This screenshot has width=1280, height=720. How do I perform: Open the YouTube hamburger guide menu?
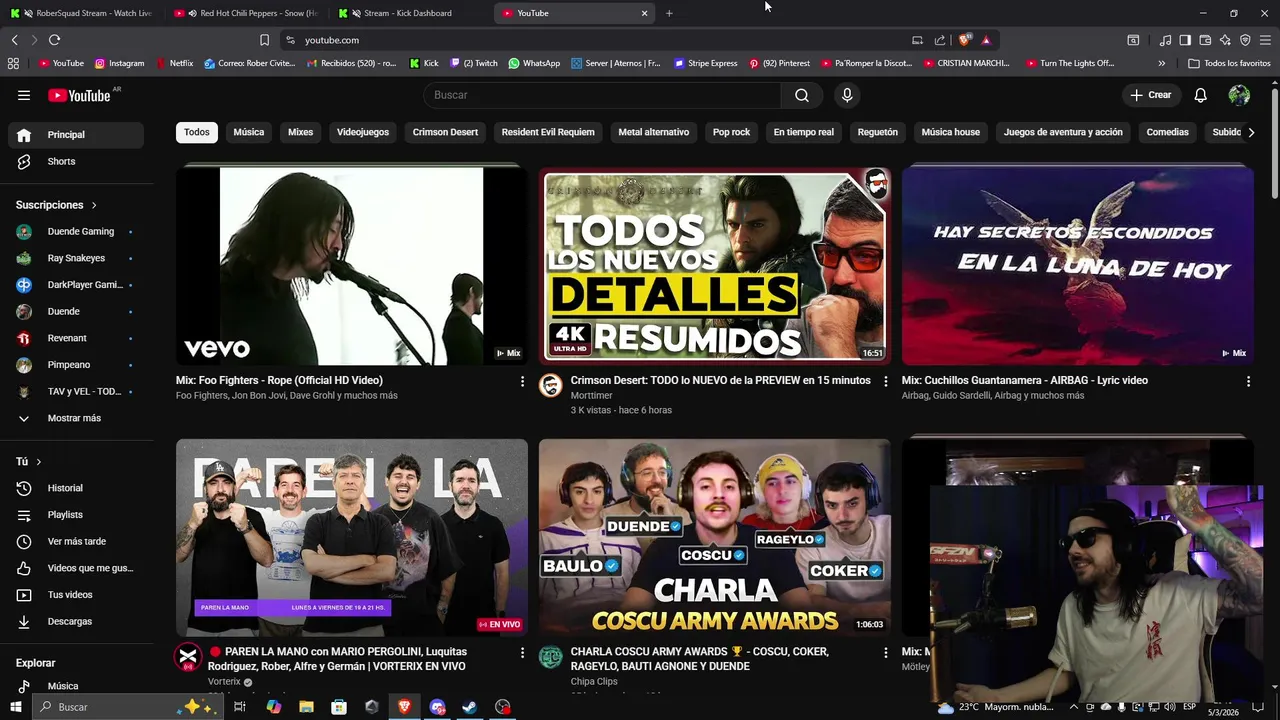[24, 95]
